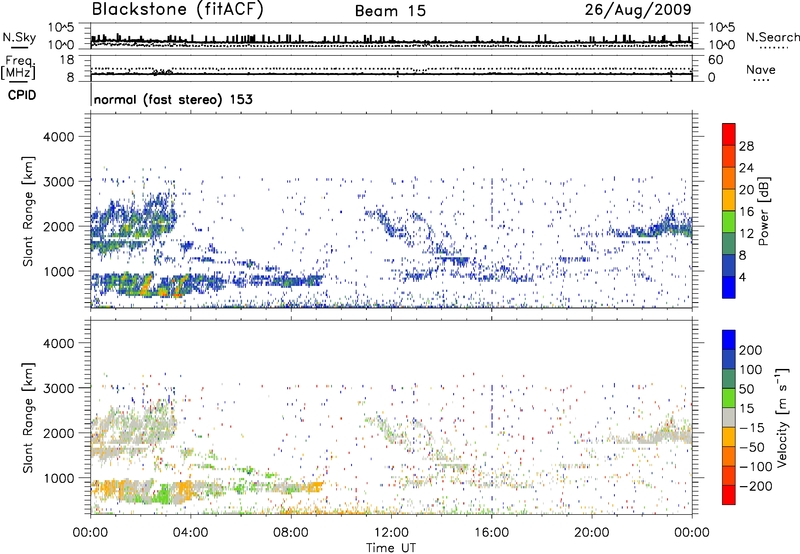Click the 'N.Sky' legend label
Screen dimensions: 800x554
click(x=19, y=37)
